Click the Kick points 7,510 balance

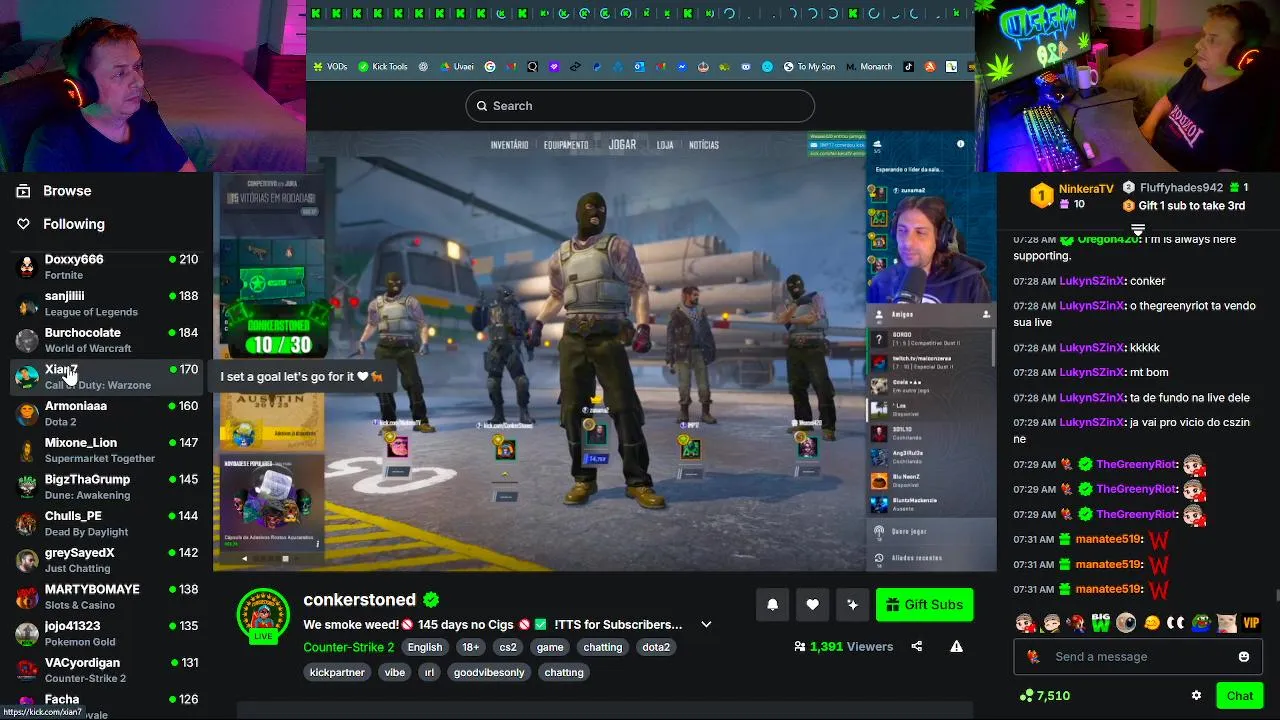[1044, 696]
